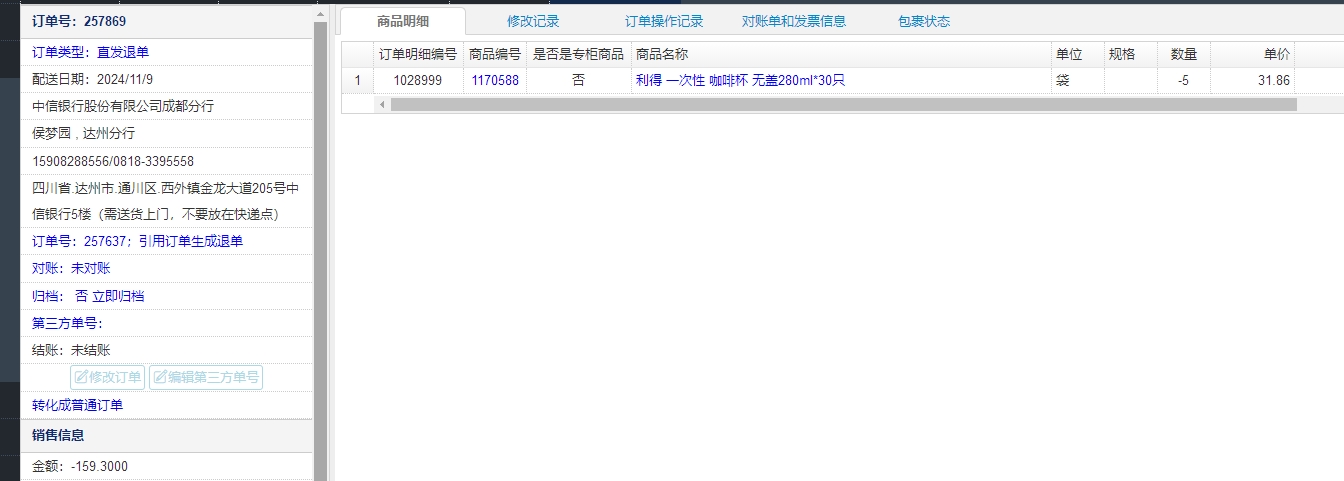The width and height of the screenshot is (1344, 481).
Task: Click the 对账: 未对账 status
Action: point(71,268)
